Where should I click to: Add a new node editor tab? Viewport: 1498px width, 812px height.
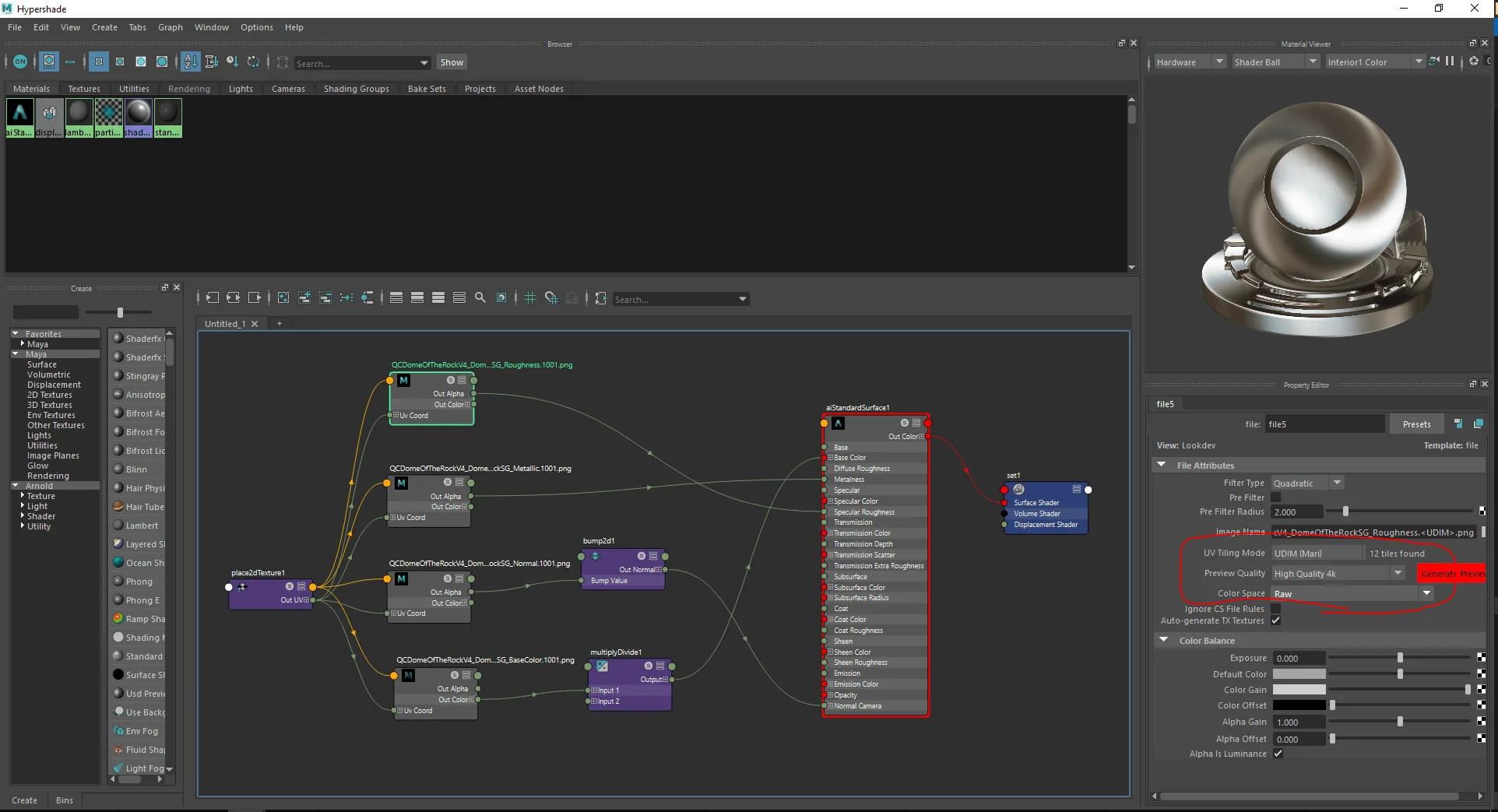tap(280, 324)
